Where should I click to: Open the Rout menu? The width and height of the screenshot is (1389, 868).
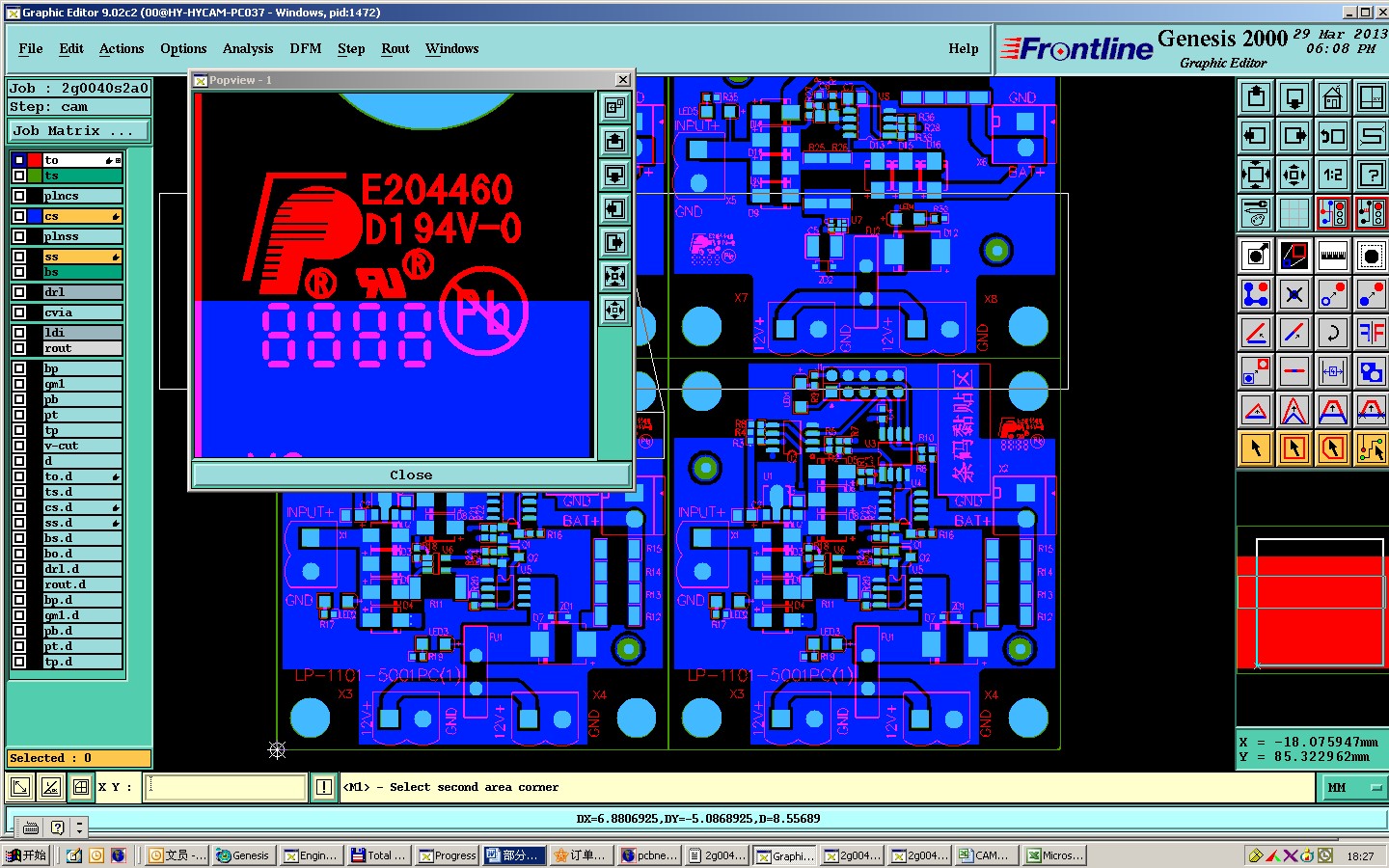[x=395, y=48]
